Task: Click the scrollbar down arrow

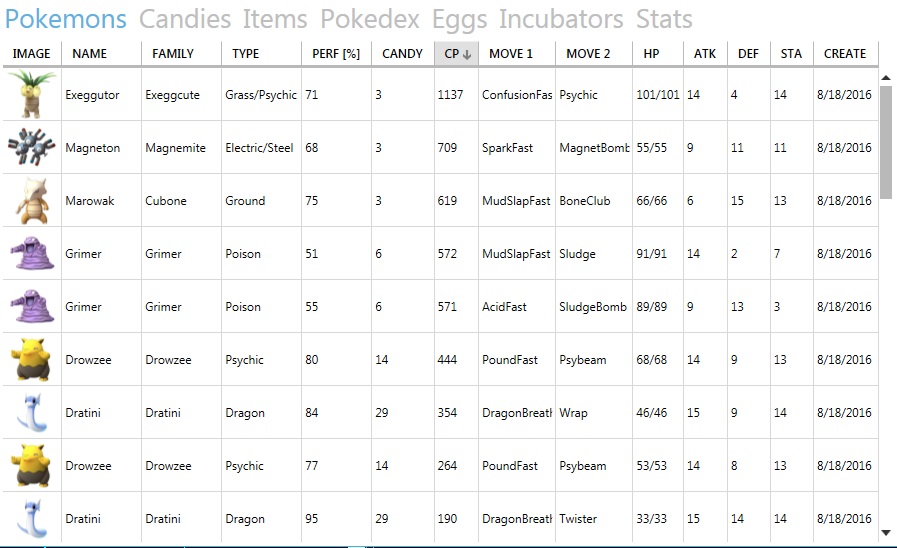Action: click(886, 533)
